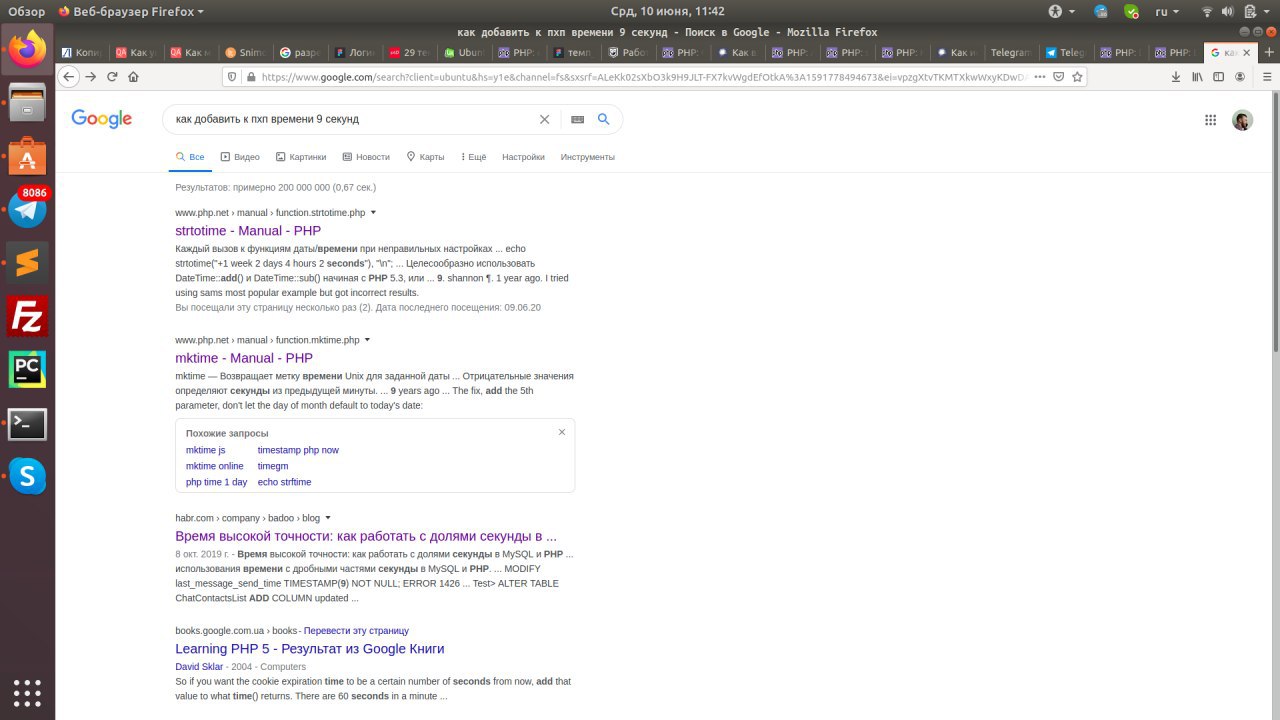Image resolution: width=1280 pixels, height=720 pixels.
Task: Go forward with browser forward arrow
Action: coord(91,76)
